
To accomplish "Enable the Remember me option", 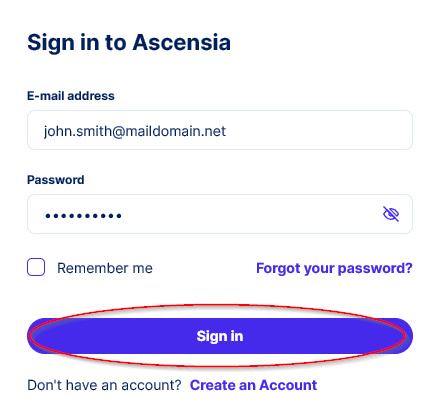I will pos(36,267).
